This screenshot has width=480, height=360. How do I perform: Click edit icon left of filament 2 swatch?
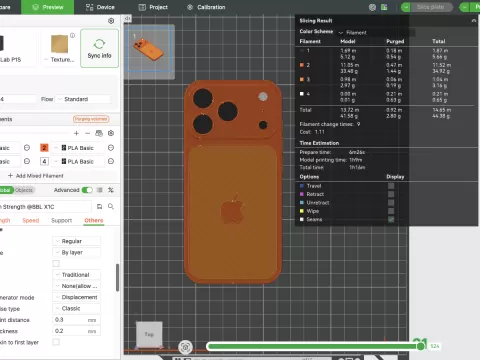pos(27,148)
